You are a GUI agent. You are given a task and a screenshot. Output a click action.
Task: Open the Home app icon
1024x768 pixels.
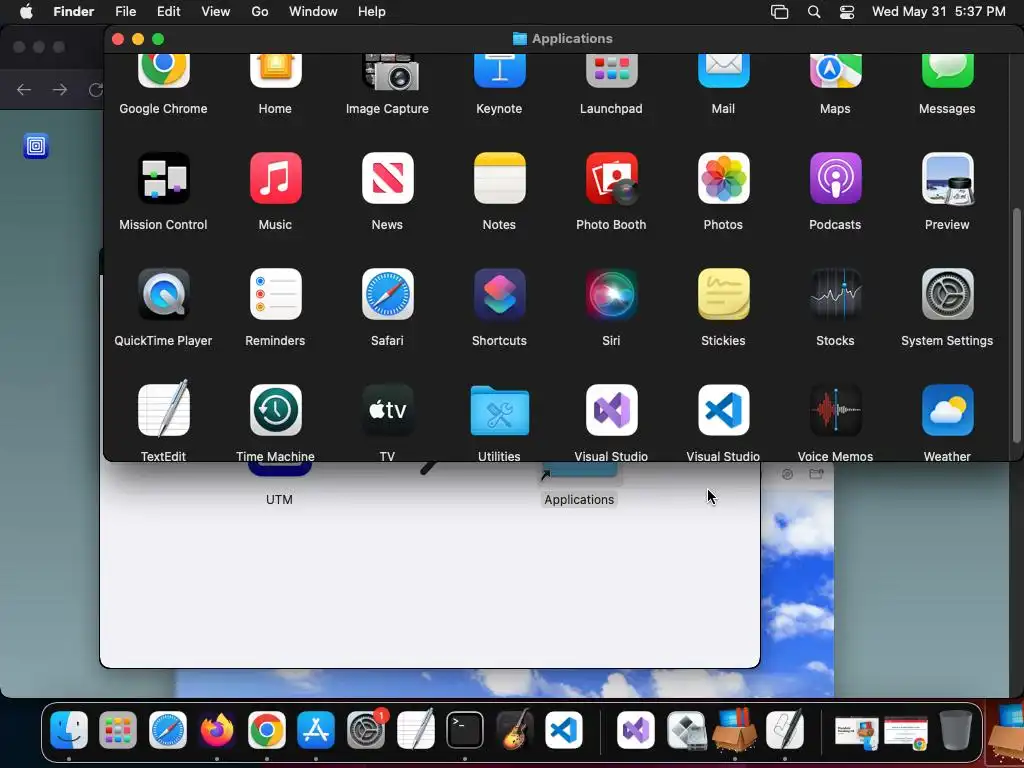click(275, 72)
